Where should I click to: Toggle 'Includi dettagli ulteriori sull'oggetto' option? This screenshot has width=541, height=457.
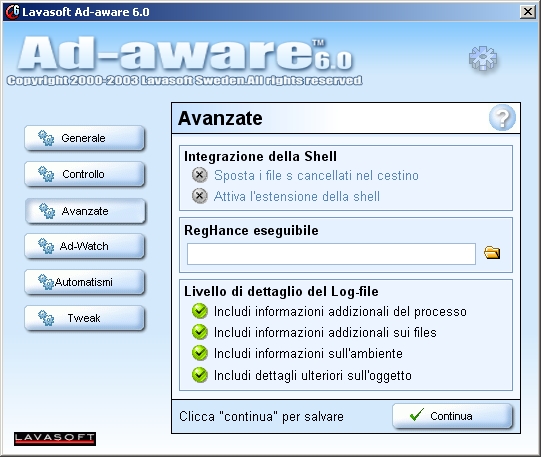[x=200, y=375]
